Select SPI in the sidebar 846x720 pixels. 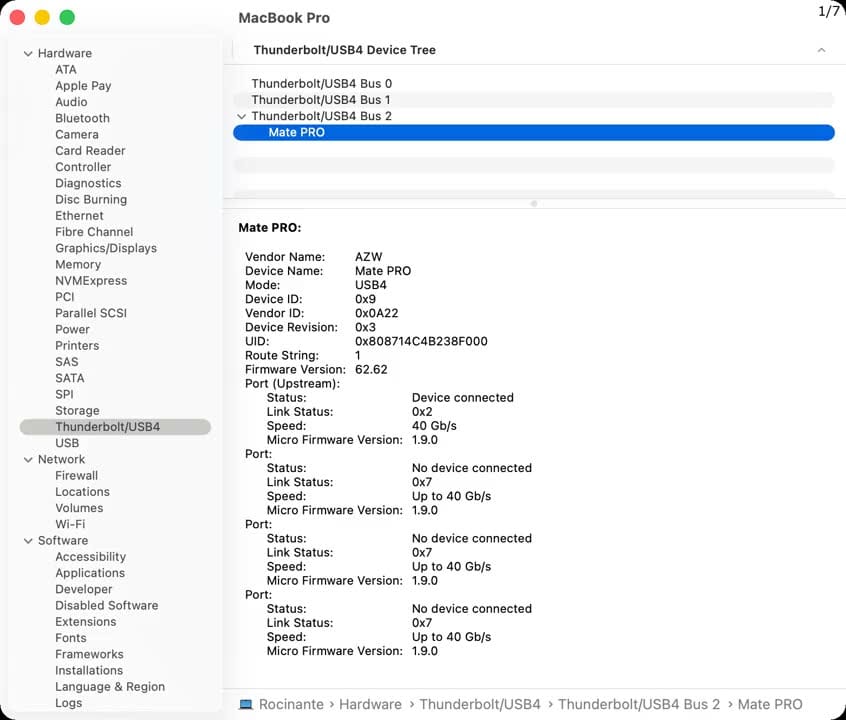coord(64,394)
